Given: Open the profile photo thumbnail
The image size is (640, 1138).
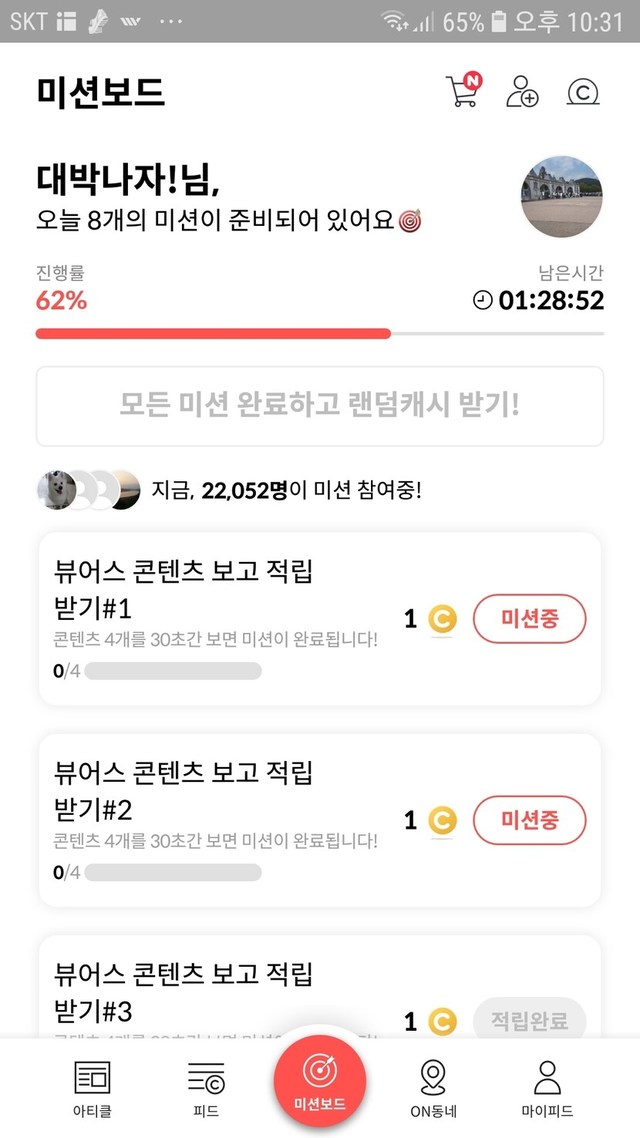Looking at the screenshot, I should 563,196.
